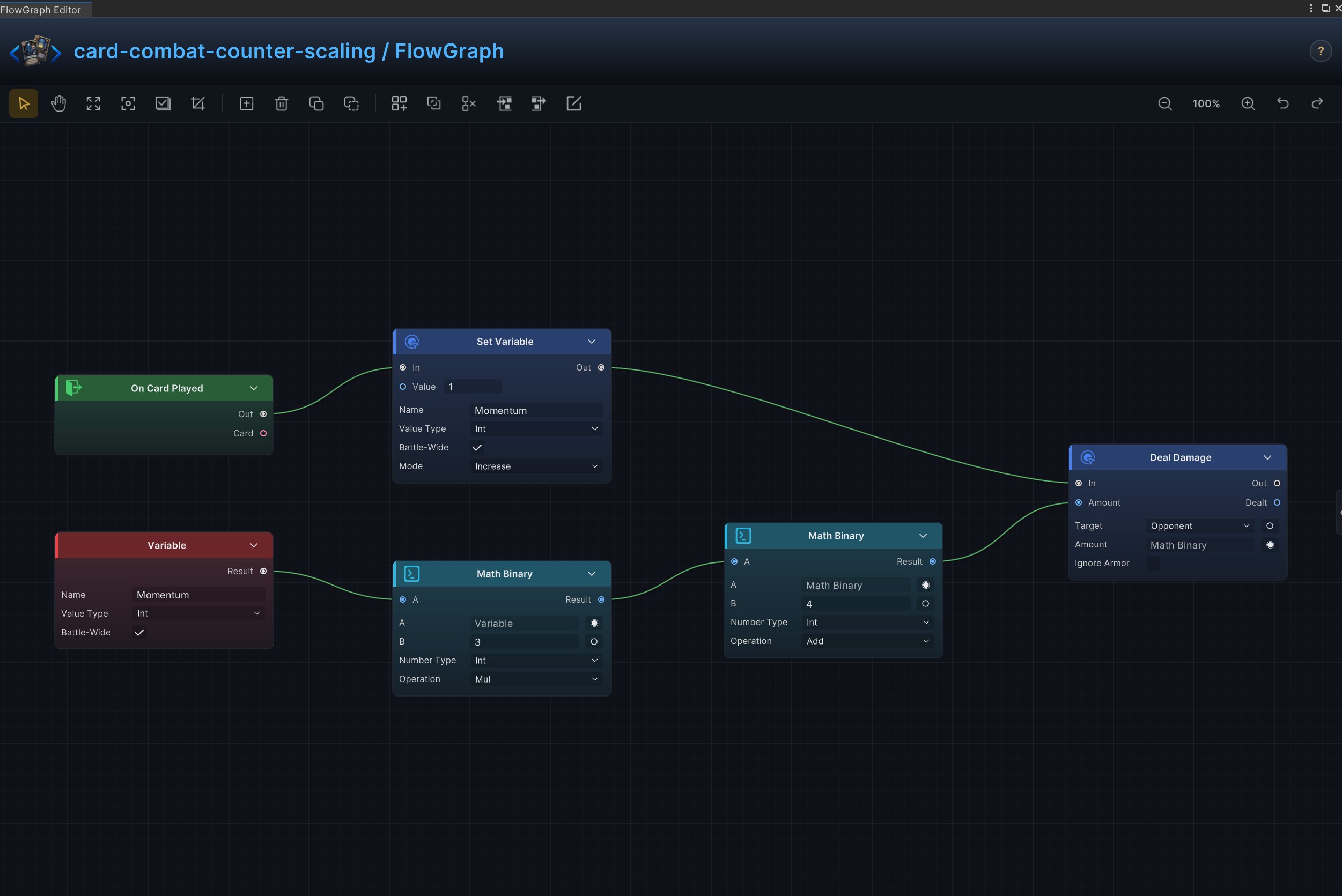Click the create group grid-plus icon
The width and height of the screenshot is (1342, 896).
[x=399, y=103]
